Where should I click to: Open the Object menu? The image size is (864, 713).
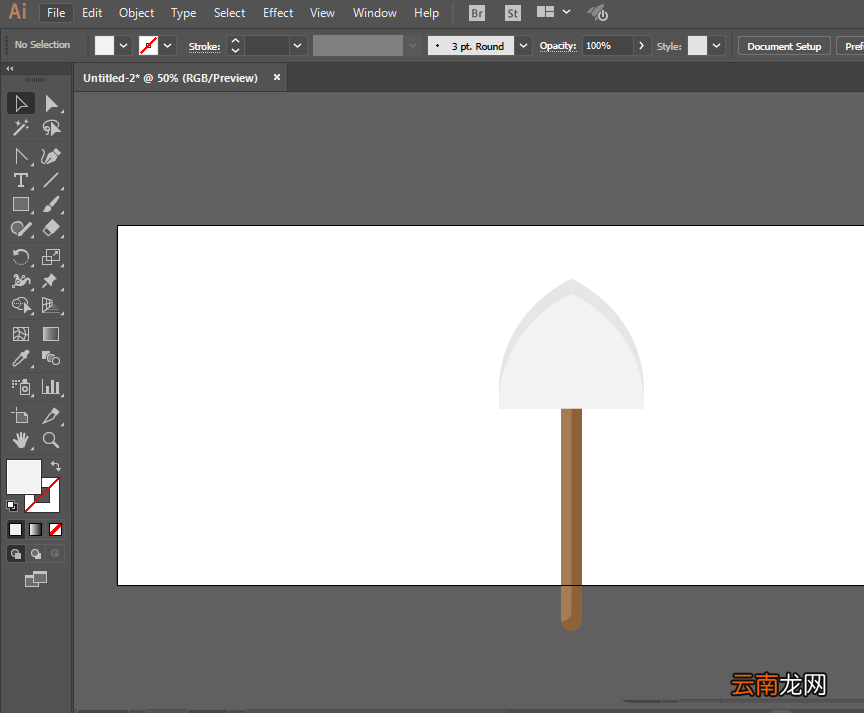coord(137,13)
